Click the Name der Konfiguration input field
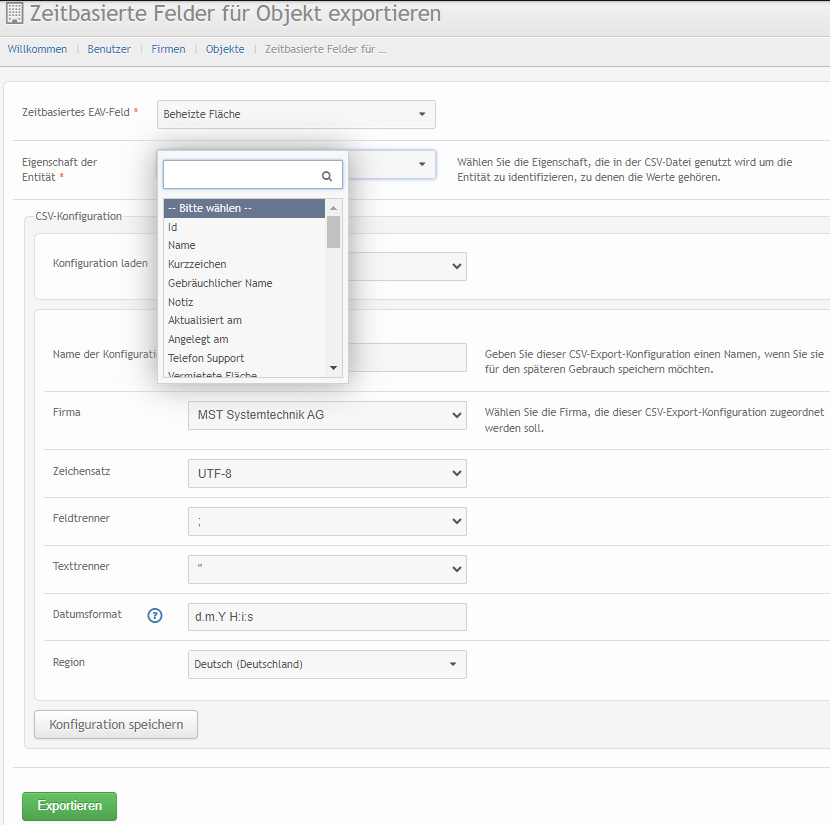 (x=407, y=358)
